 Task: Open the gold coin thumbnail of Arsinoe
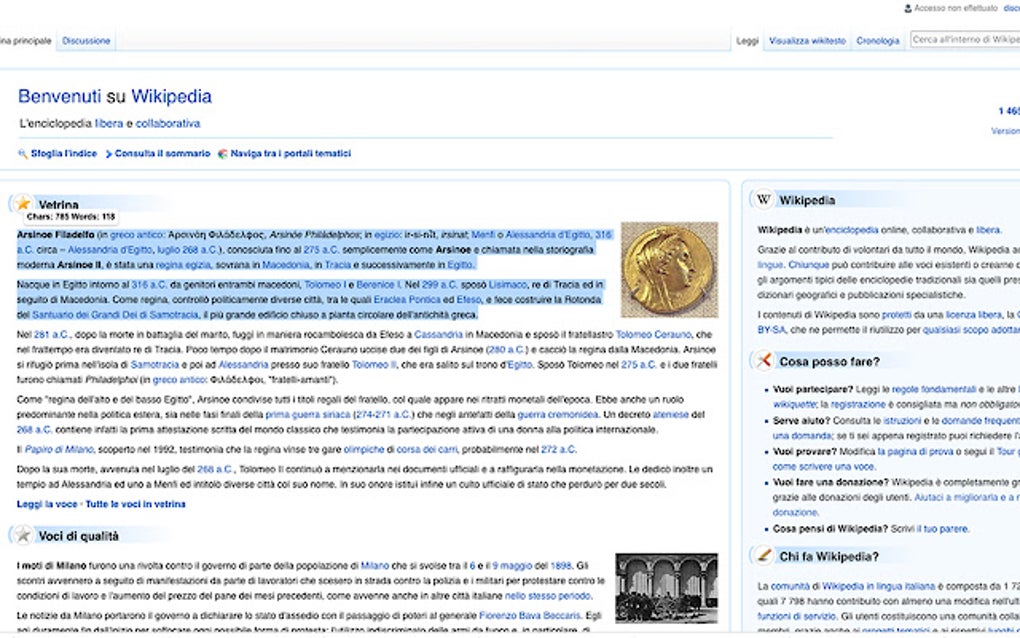[669, 269]
